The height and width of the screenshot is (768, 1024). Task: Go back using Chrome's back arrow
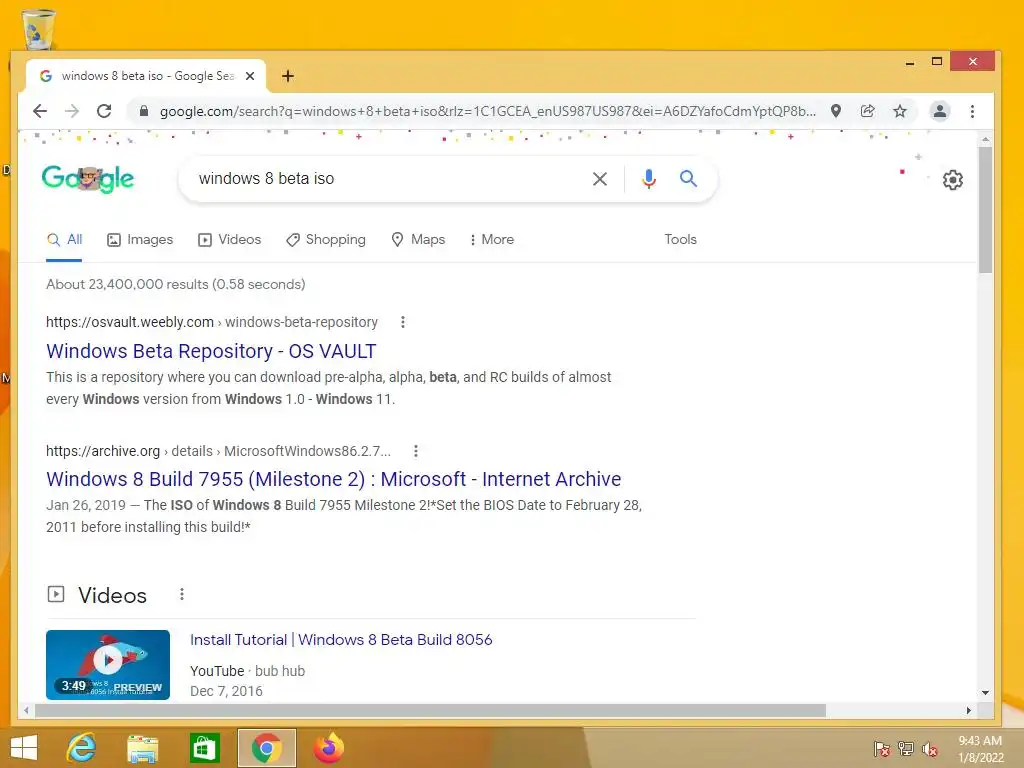tap(40, 111)
